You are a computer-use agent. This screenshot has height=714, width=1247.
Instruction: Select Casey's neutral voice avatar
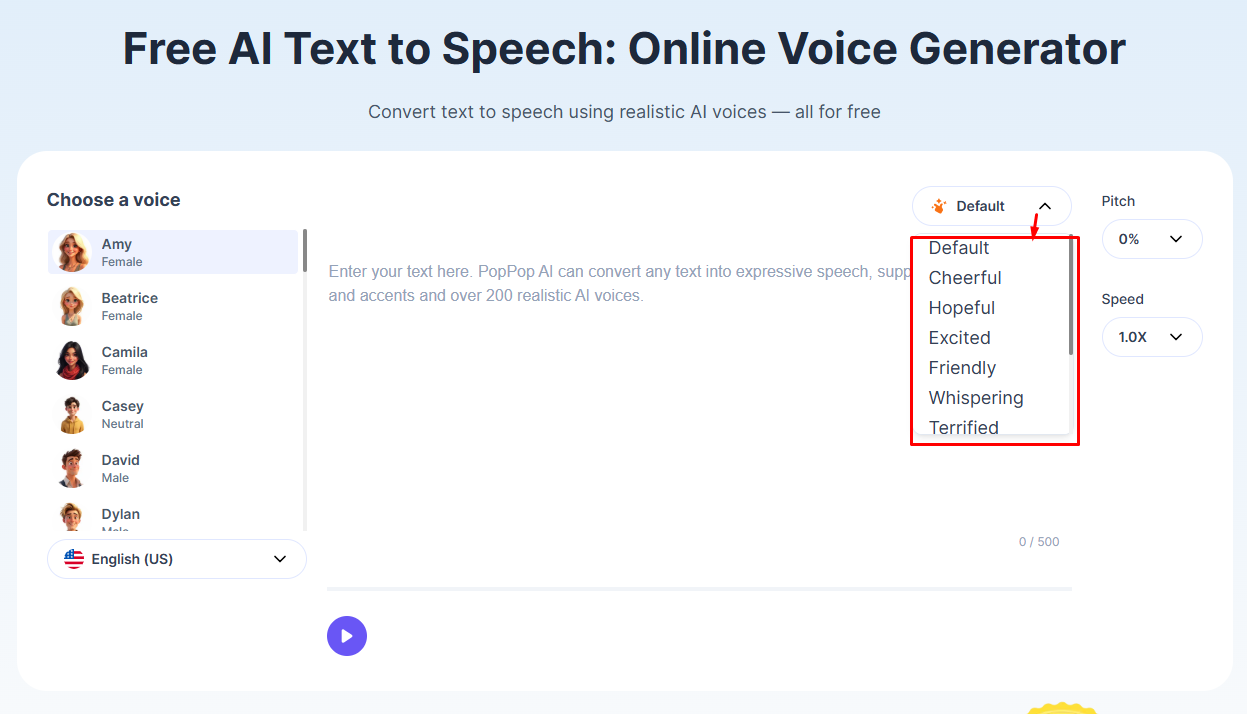tap(72, 414)
